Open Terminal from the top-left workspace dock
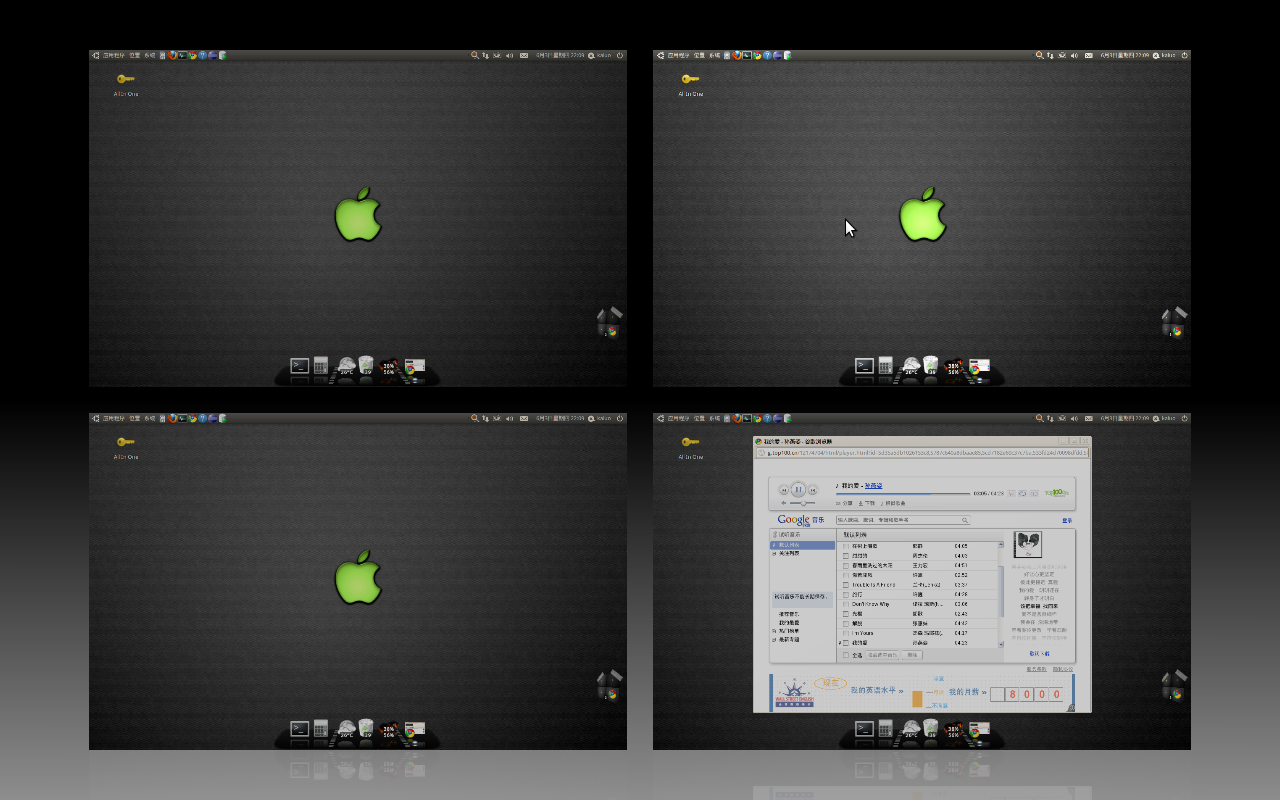Screen dimensions: 1280x800 (299, 366)
